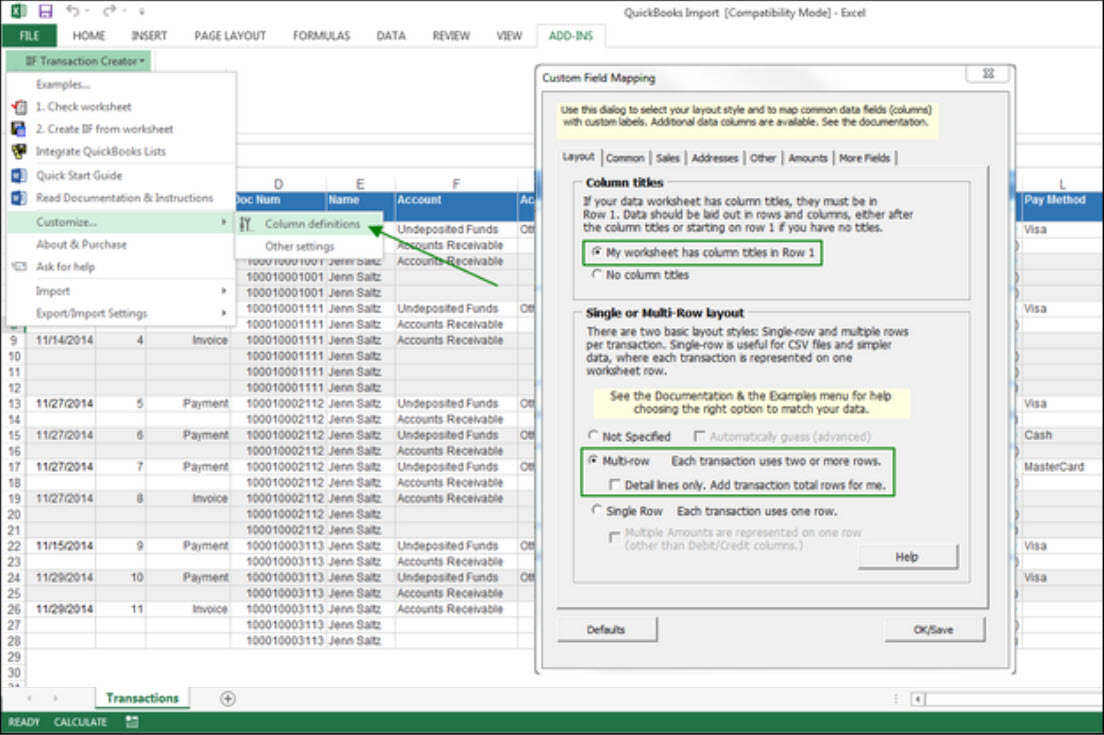This screenshot has height=735, width=1104.
Task: Click the OK/Save button
Action: [934, 629]
